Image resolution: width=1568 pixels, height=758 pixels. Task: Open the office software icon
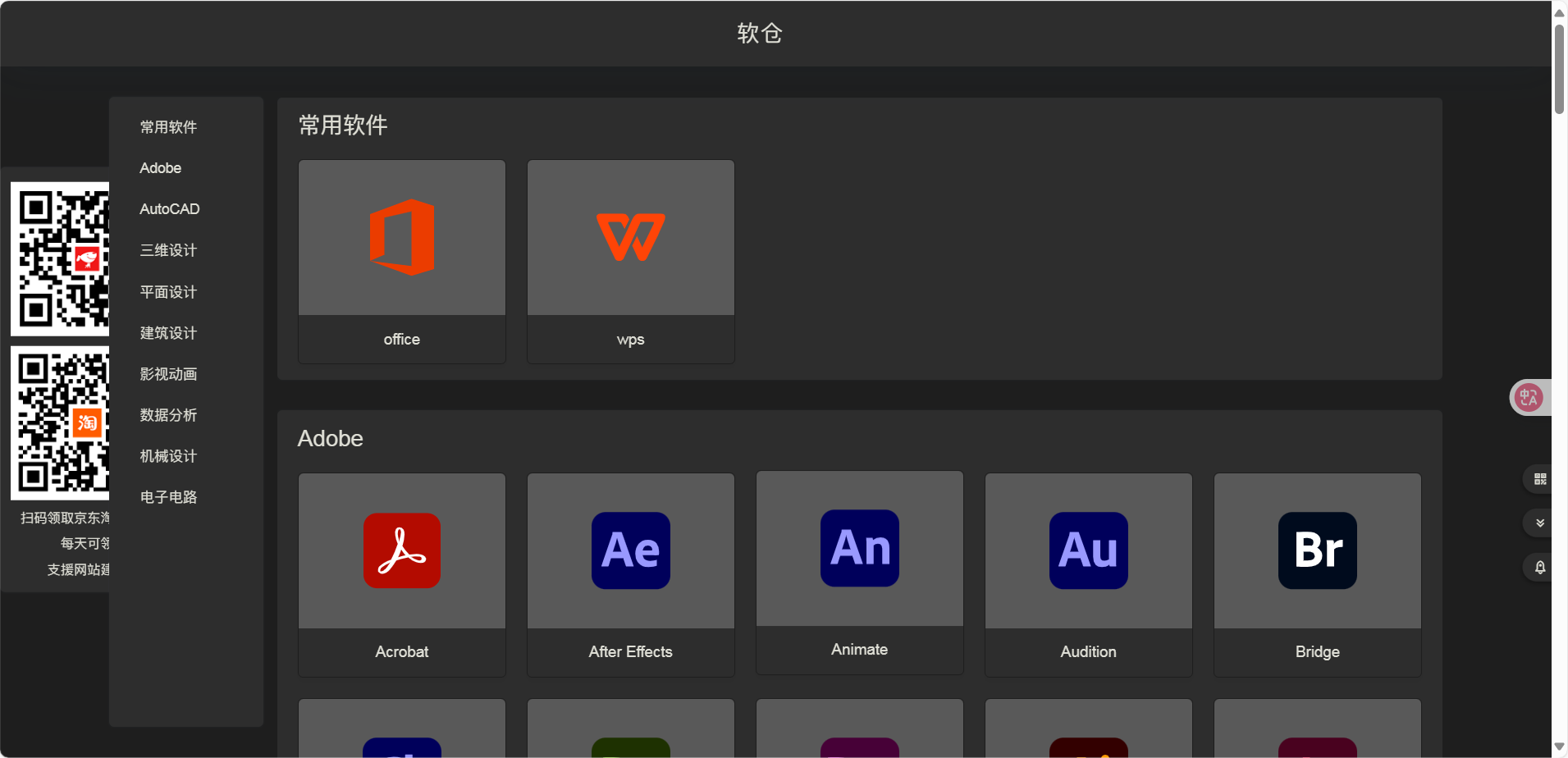[402, 237]
